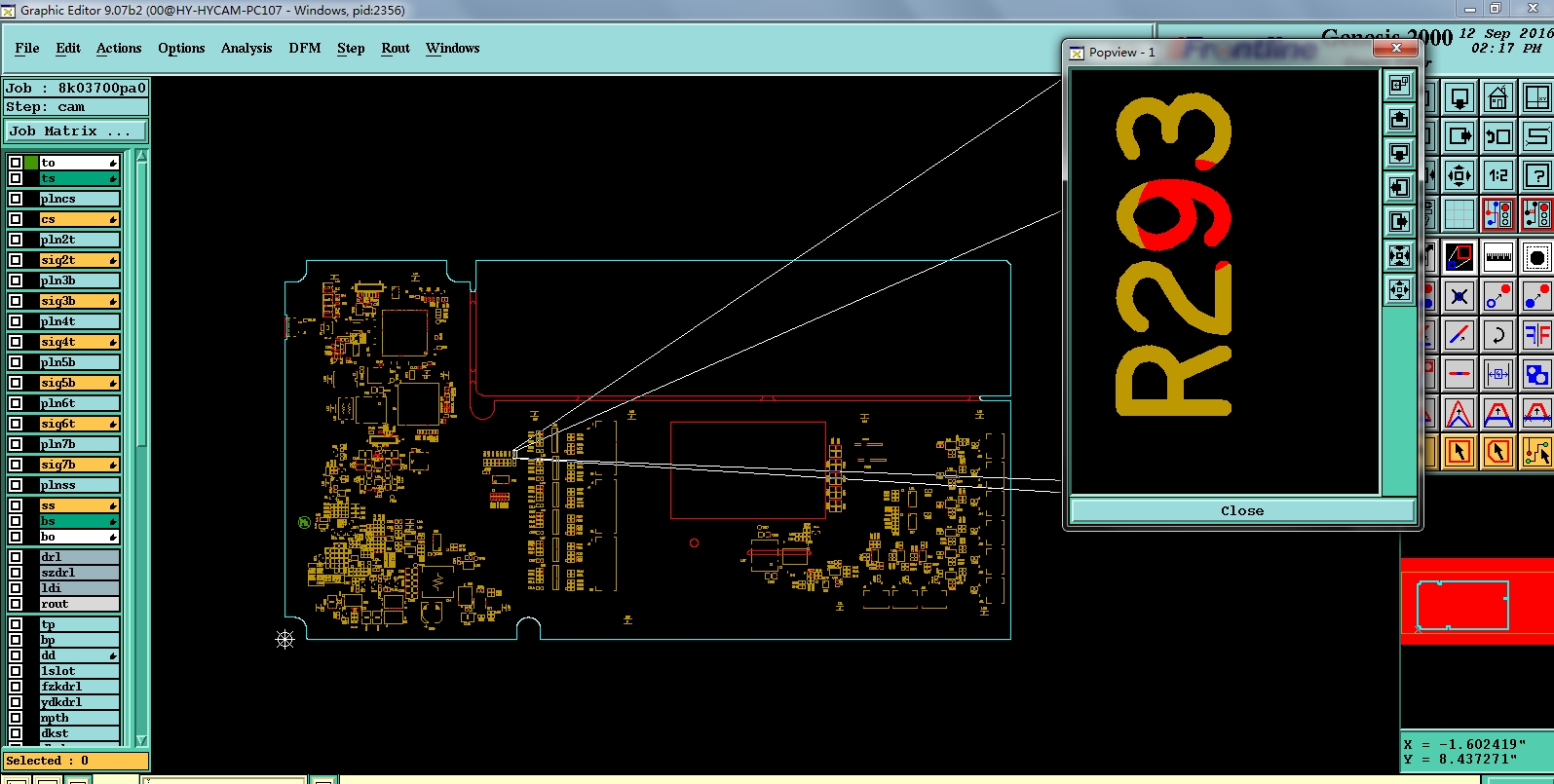Select the sig3b layer name
Viewport: 1554px width, 784px height.
(79, 301)
